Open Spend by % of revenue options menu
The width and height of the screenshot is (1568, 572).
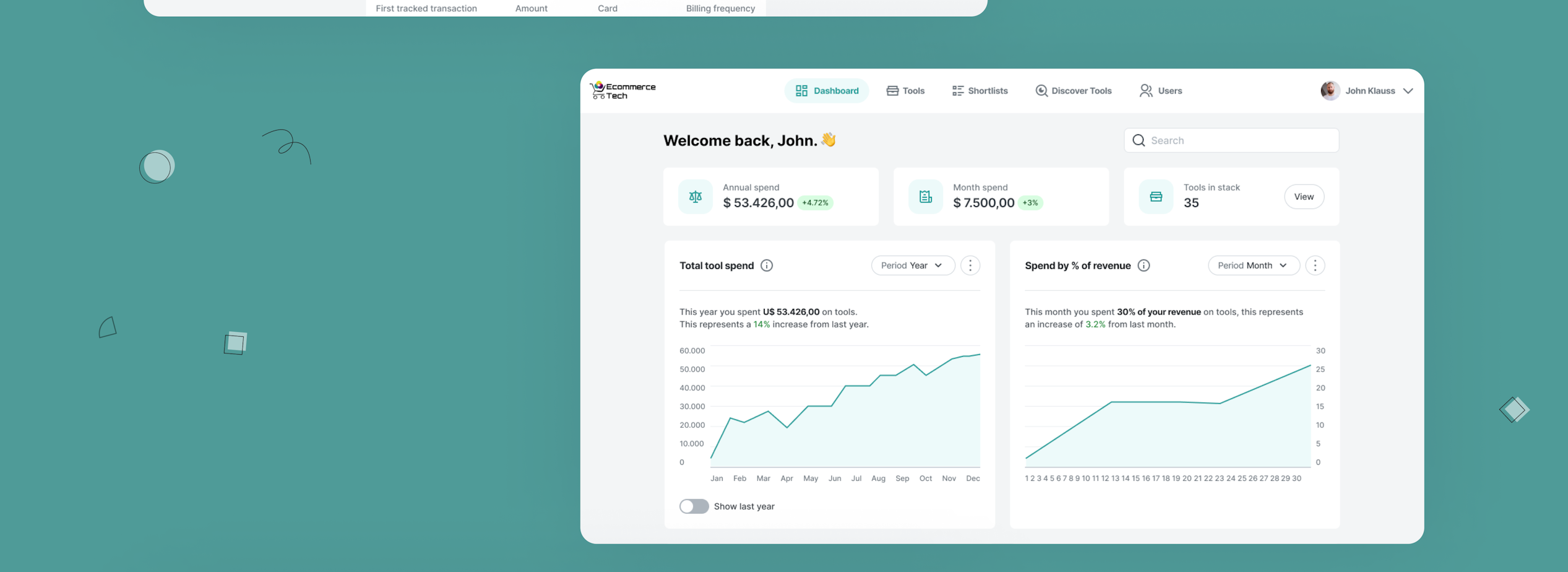1315,266
